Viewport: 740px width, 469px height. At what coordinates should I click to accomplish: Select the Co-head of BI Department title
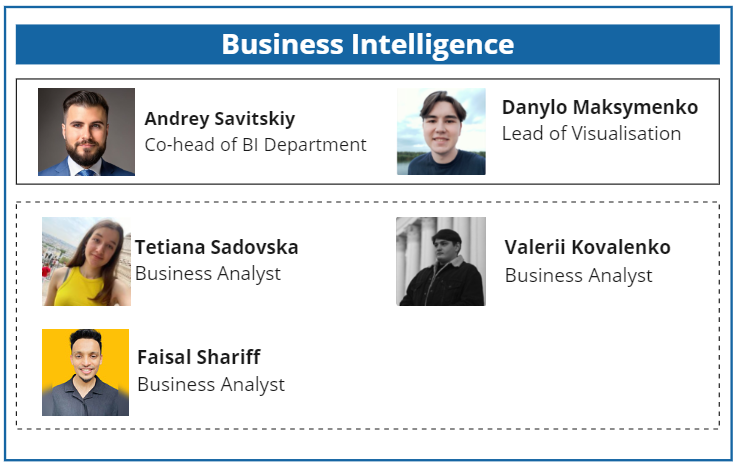(x=256, y=145)
